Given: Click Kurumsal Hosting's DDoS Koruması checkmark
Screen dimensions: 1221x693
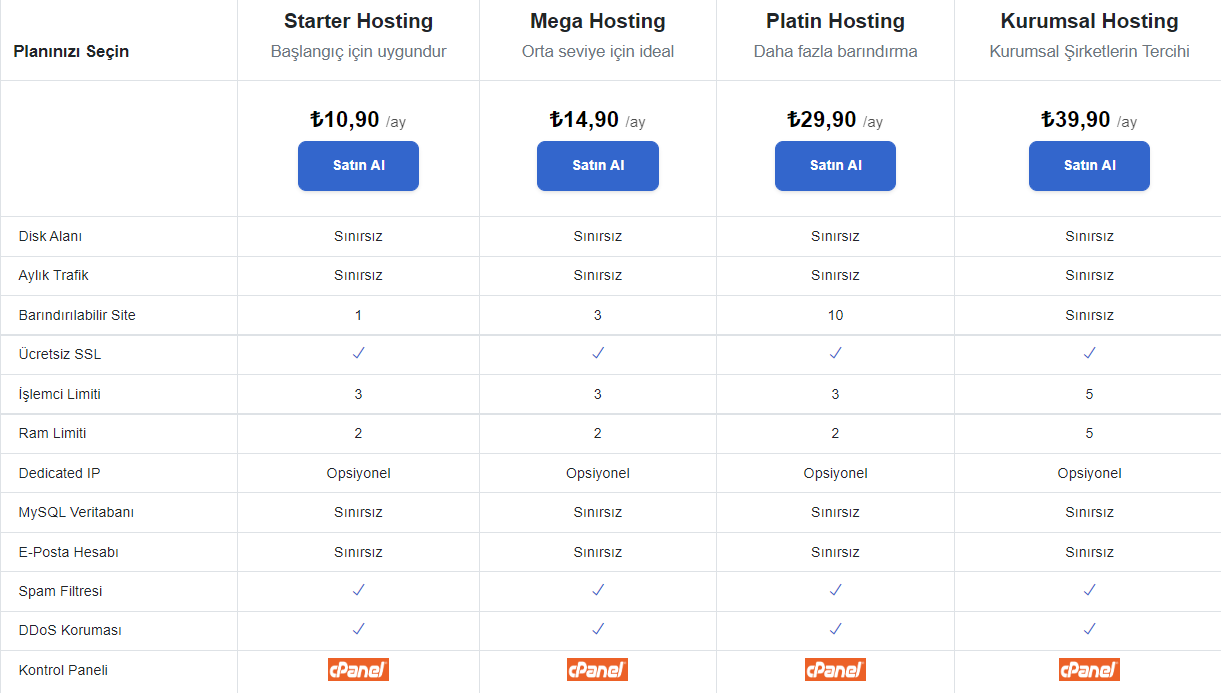Looking at the screenshot, I should [x=1089, y=629].
